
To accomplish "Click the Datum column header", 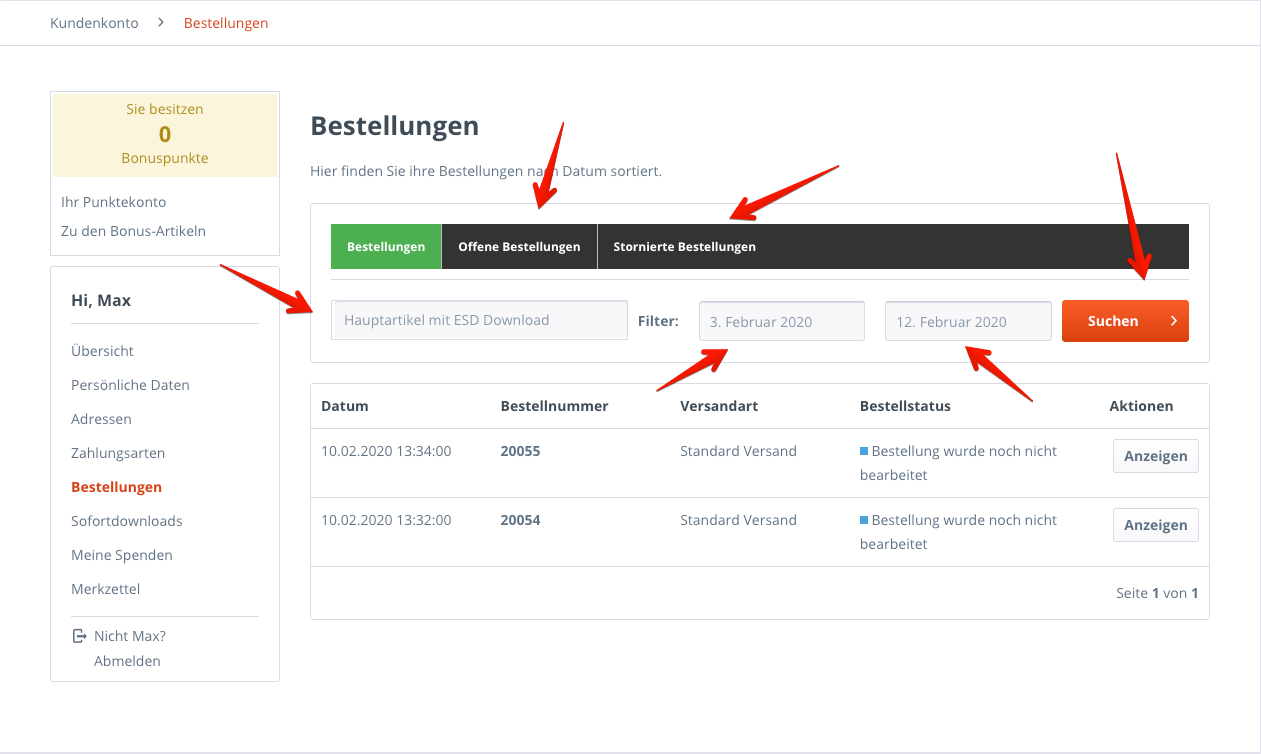I will coord(345,406).
